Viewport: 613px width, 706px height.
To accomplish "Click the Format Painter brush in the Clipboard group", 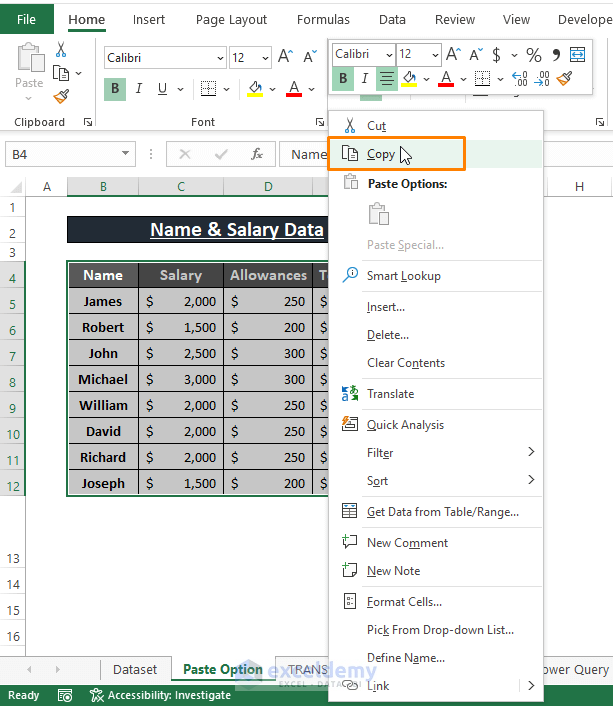I will [61, 96].
